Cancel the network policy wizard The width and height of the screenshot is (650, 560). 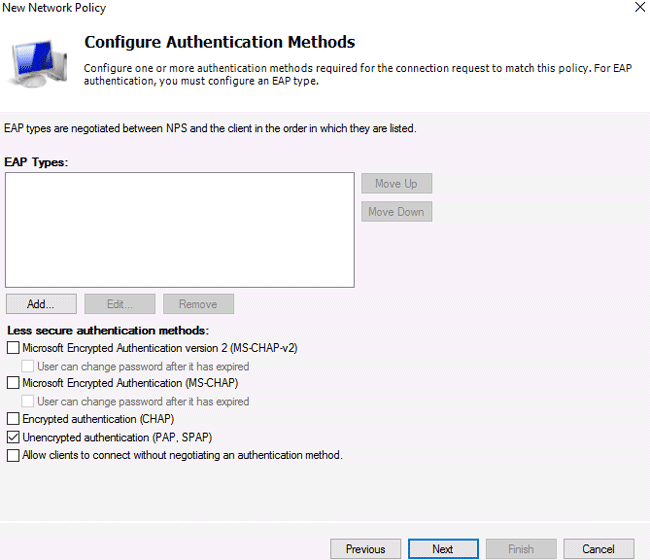[x=599, y=549]
